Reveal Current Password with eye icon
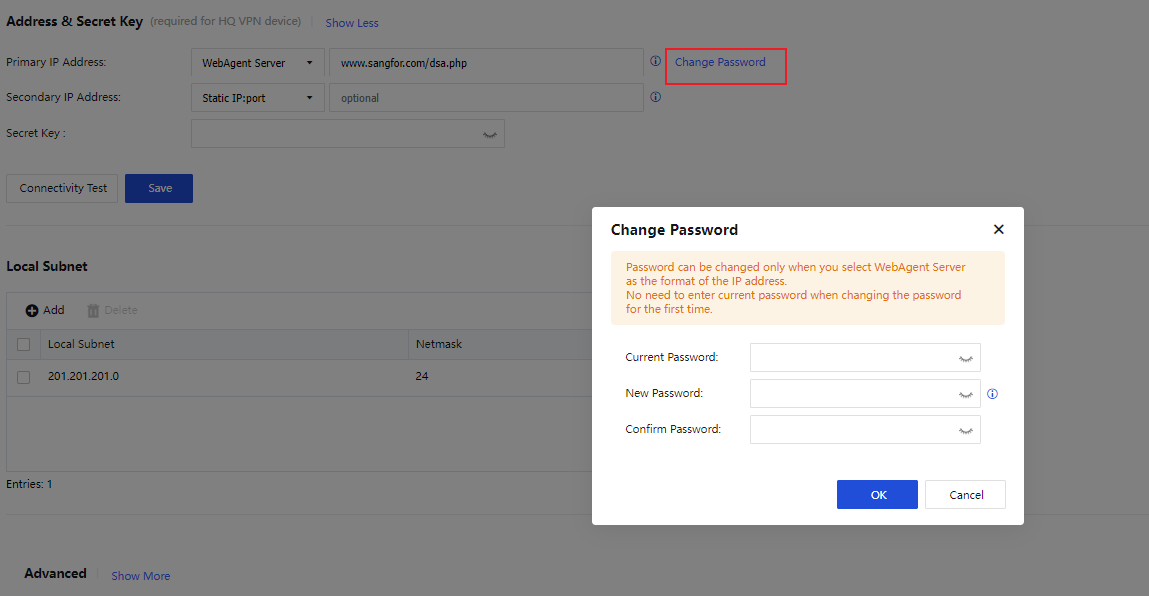 [965, 358]
